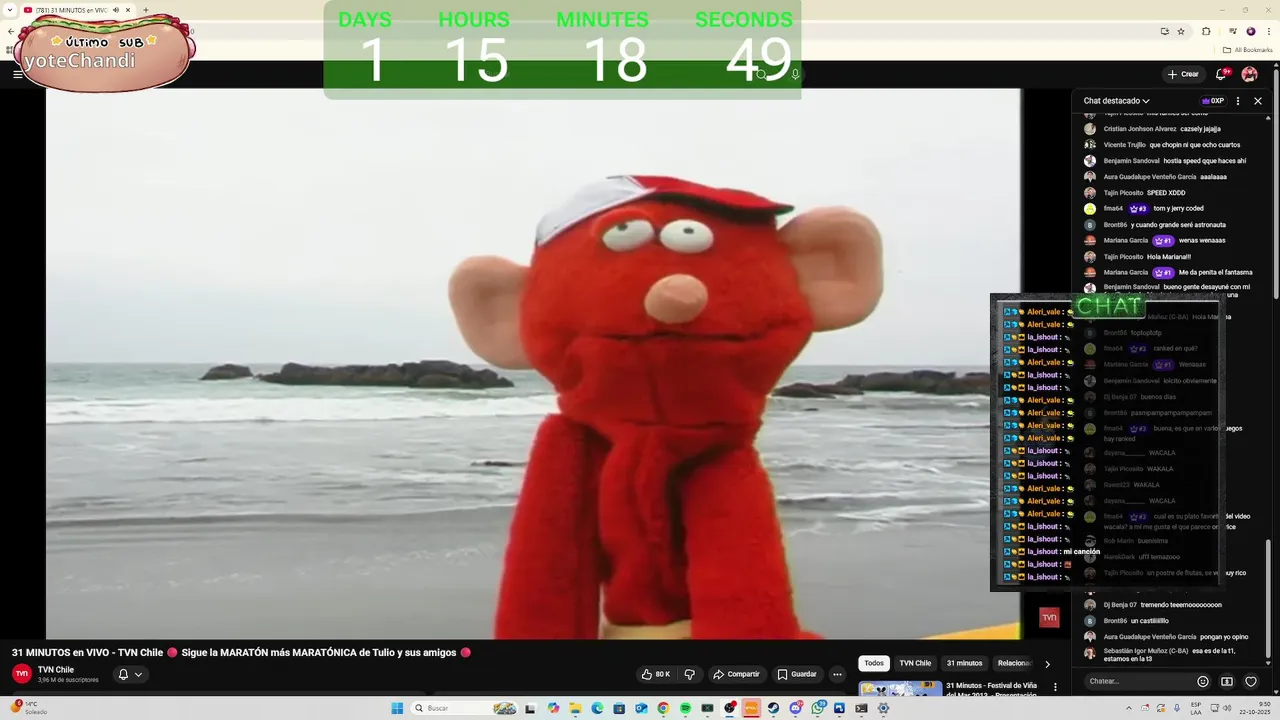Open the TVN Chile channel name link
The height and width of the screenshot is (720, 1280).
coord(56,670)
